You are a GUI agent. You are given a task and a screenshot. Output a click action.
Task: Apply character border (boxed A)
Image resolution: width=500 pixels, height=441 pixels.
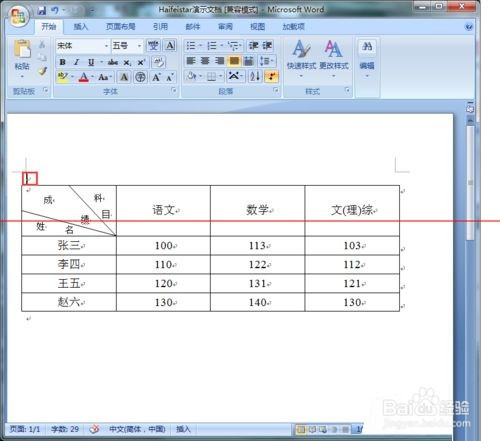point(170,45)
